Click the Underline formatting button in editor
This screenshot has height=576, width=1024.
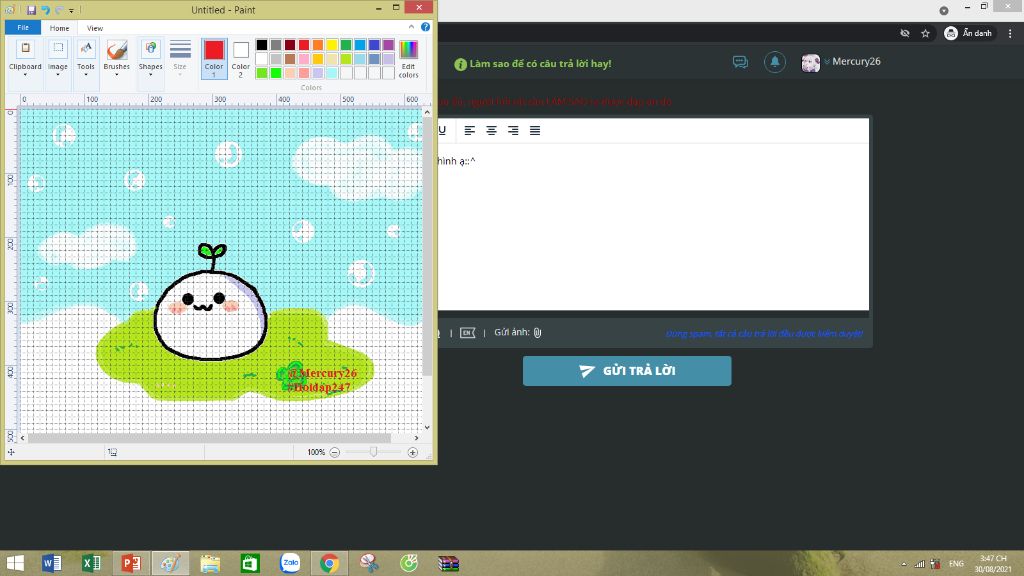coord(442,130)
